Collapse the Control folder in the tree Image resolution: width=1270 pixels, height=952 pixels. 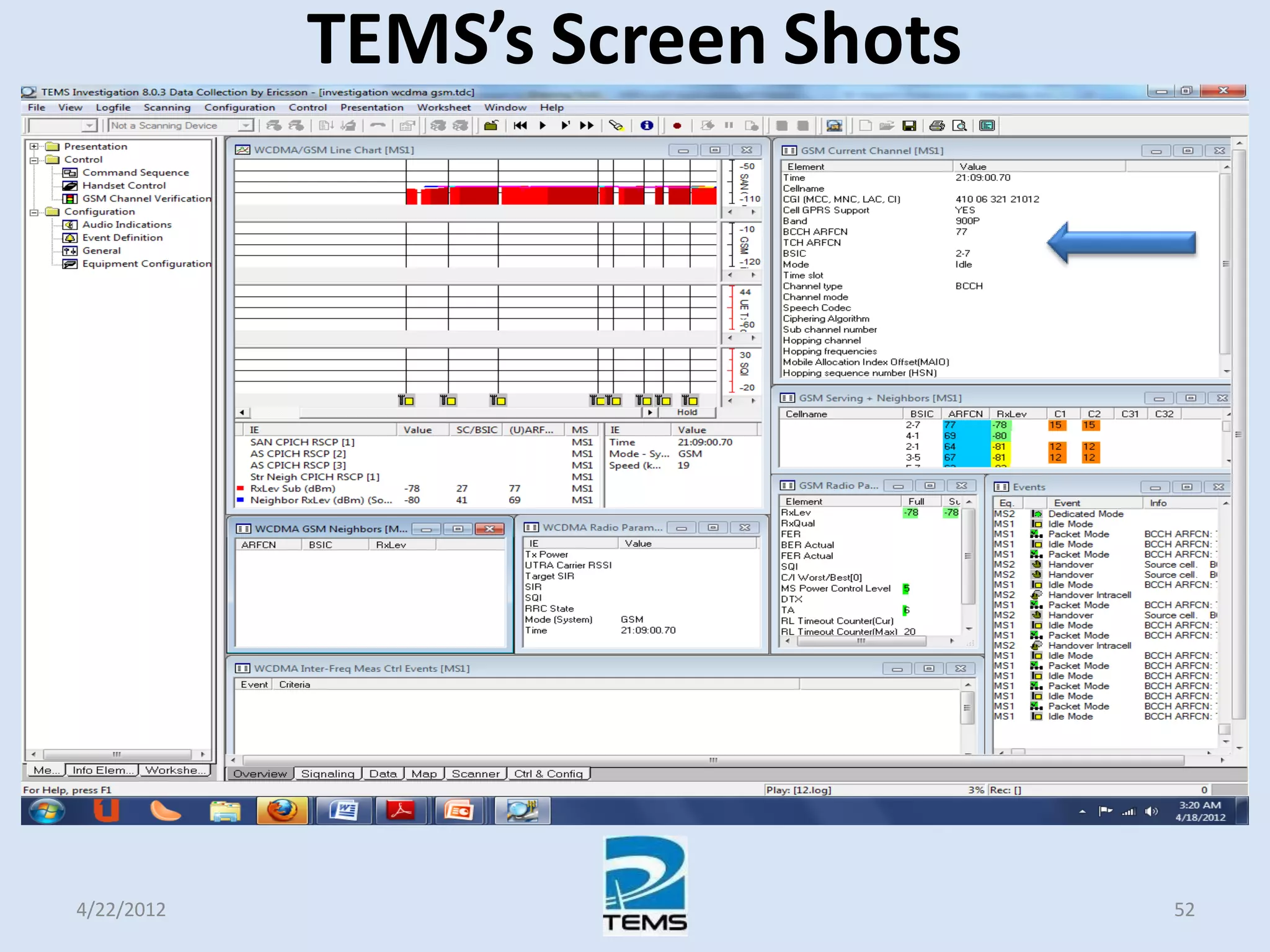34,159
